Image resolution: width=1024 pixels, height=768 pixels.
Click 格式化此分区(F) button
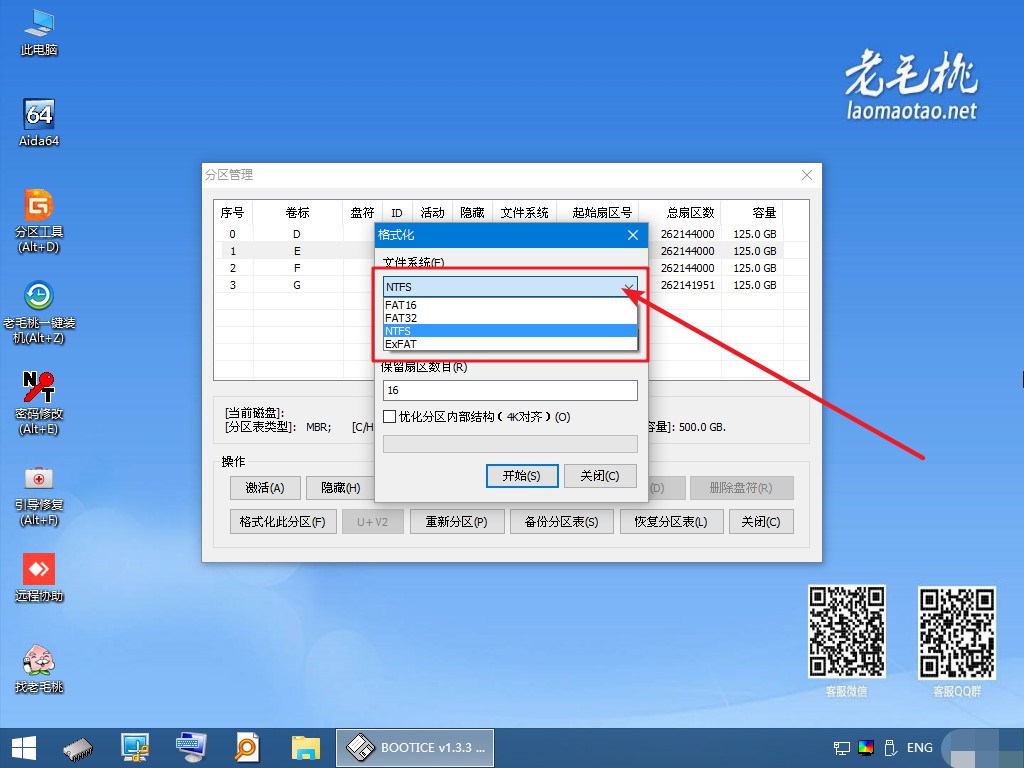[283, 522]
